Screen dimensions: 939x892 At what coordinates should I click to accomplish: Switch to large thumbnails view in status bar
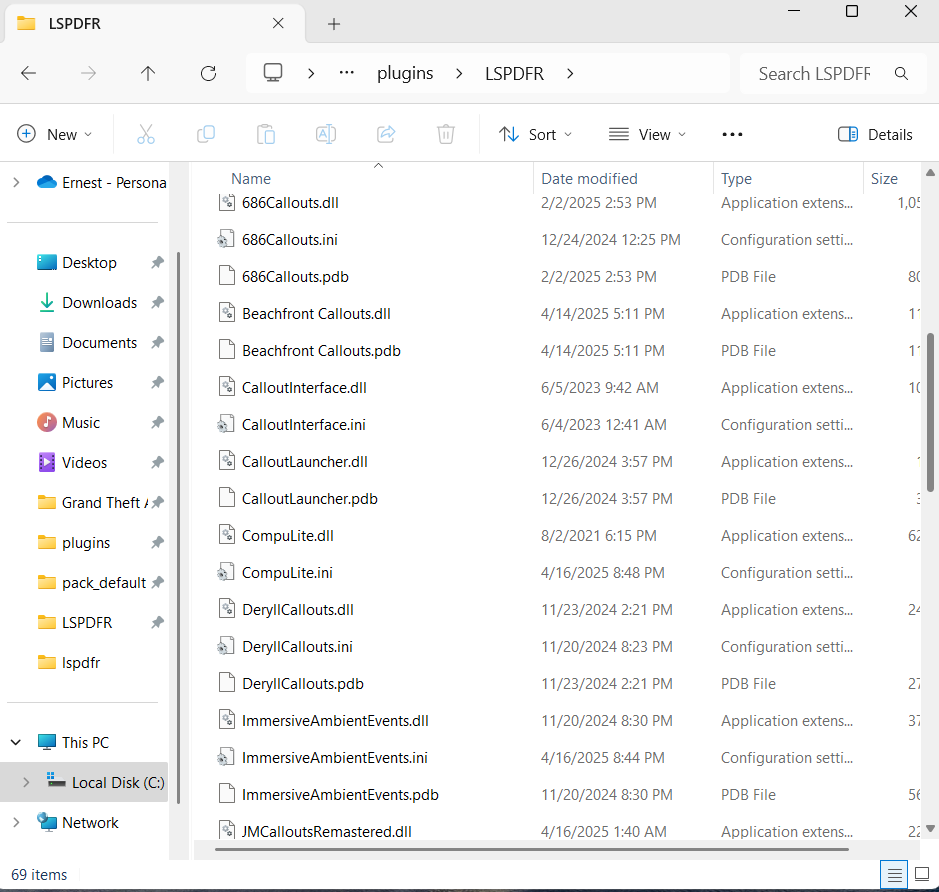point(920,873)
